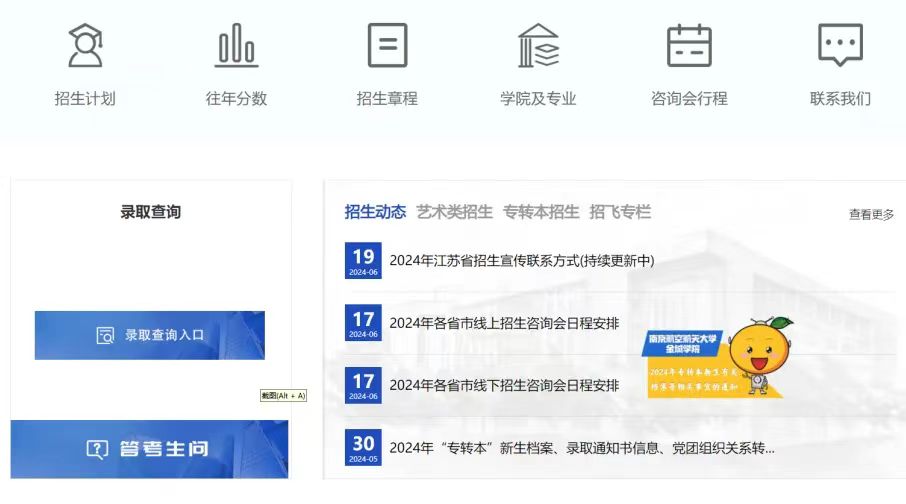Open the 专转本新生档案 notice article
Screen dimensions: 906x504
[581, 447]
